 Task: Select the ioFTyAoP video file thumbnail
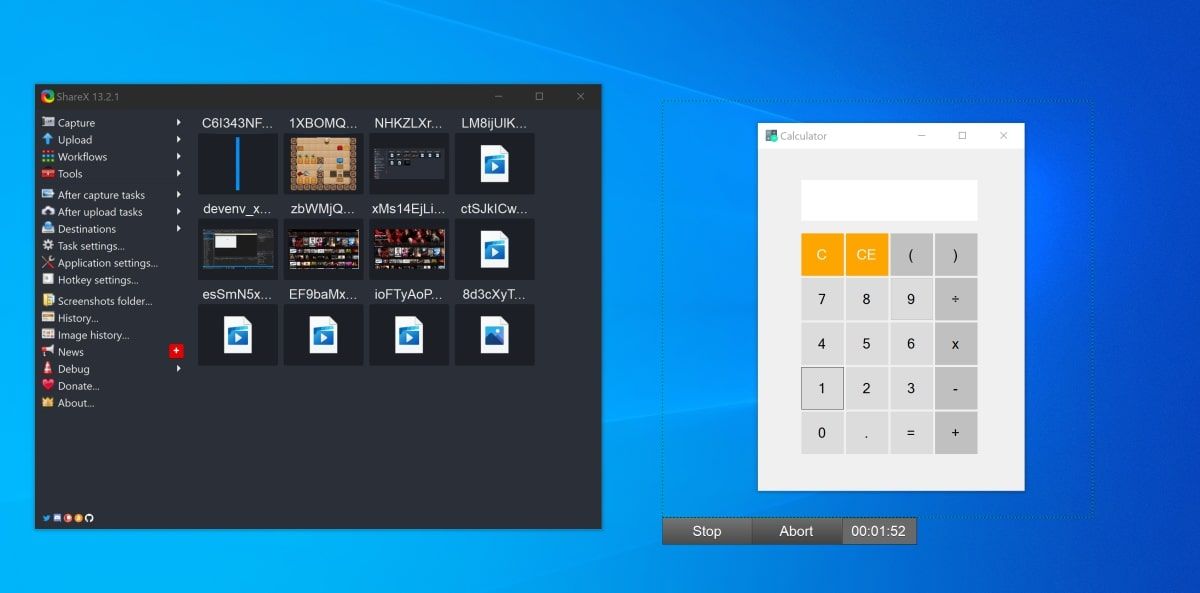click(409, 335)
